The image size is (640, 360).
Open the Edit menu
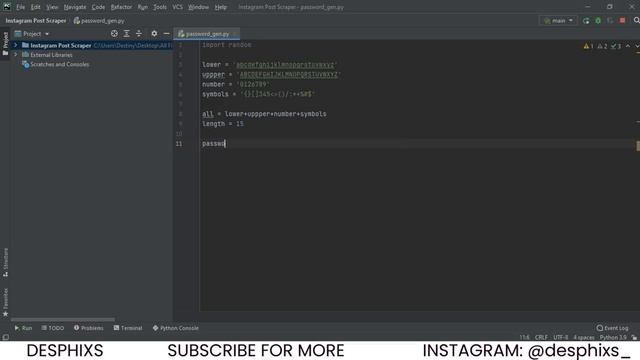click(x=36, y=7)
